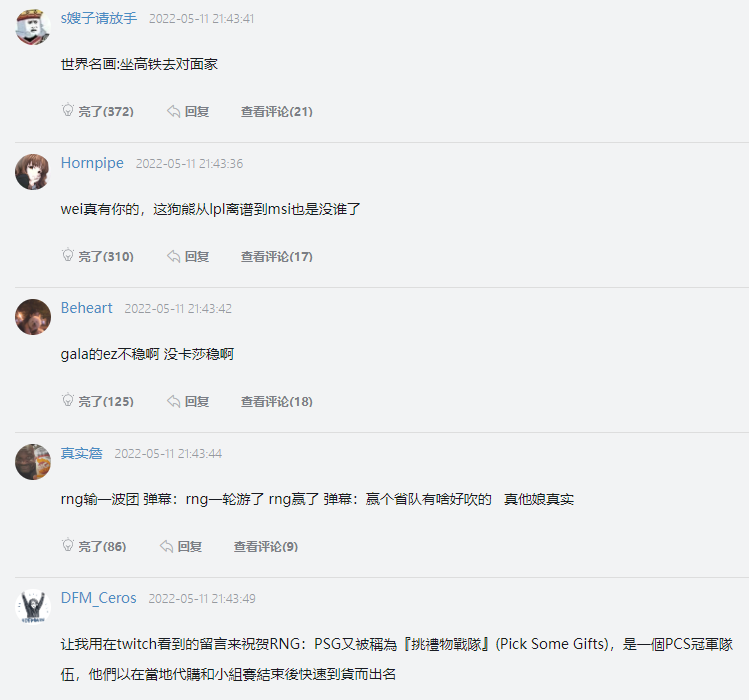The image size is (749, 700).
Task: Click the lightbulb icon on s嫂子请放手's comment
Action: (68, 111)
